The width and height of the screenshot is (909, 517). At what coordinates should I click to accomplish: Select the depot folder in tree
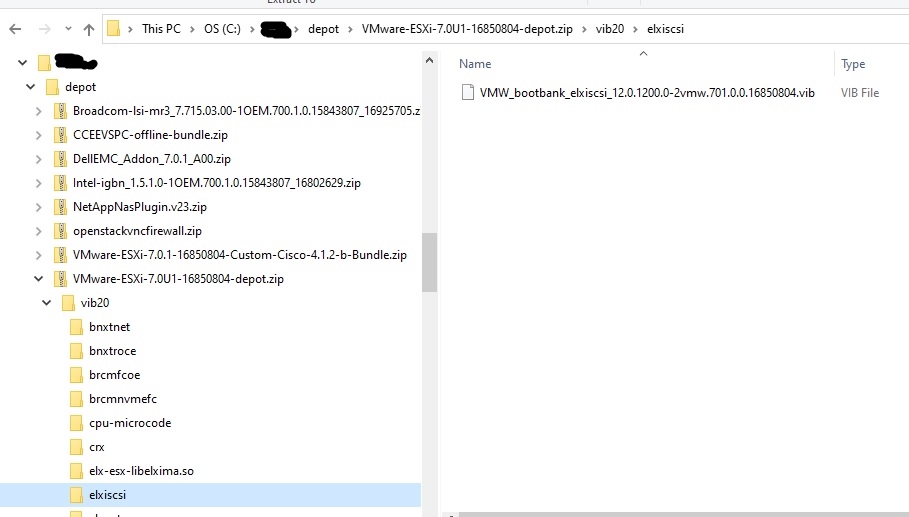(81, 87)
